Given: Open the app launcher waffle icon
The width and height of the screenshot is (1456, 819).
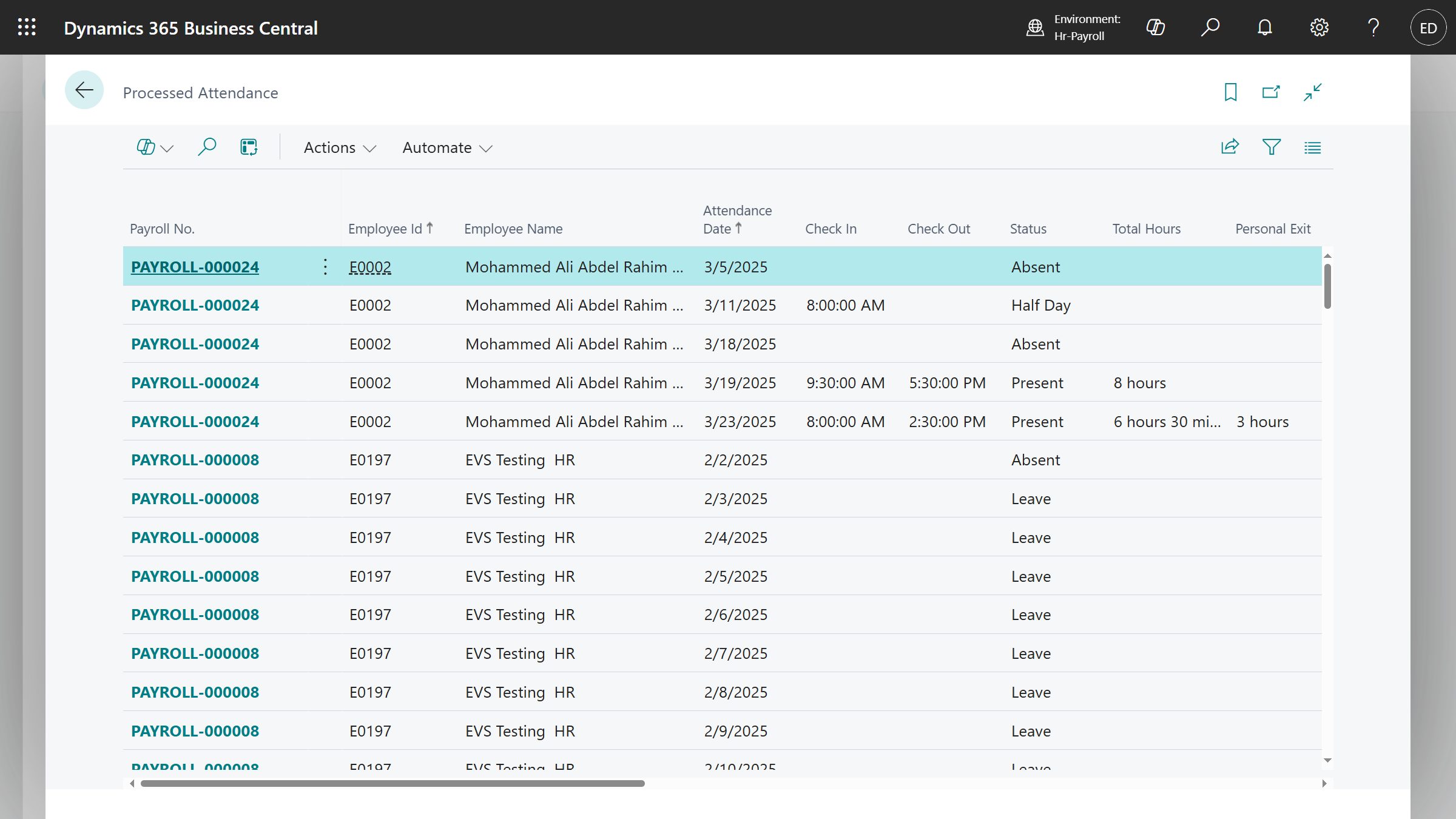Looking at the screenshot, I should pos(27,27).
